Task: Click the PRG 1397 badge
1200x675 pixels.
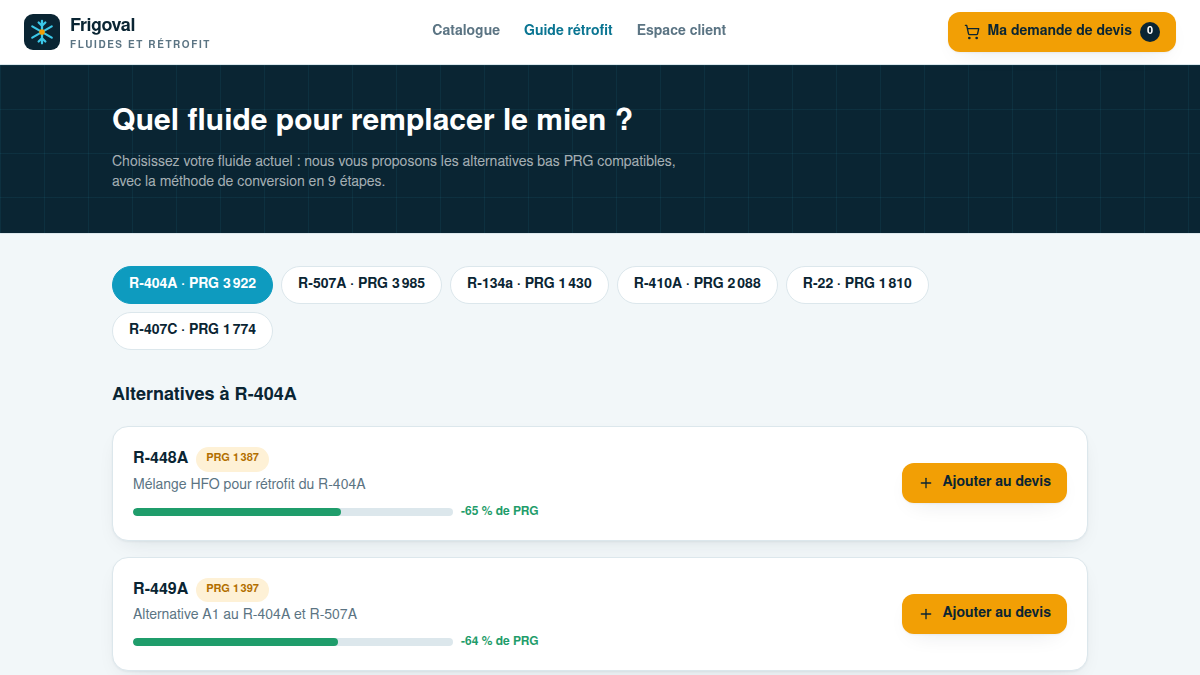Action: (232, 589)
